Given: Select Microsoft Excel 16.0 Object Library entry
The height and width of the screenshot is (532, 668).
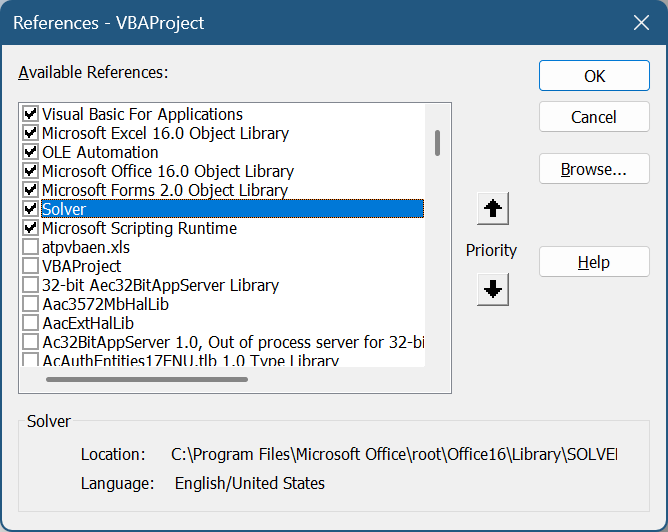Looking at the screenshot, I should (165, 133).
